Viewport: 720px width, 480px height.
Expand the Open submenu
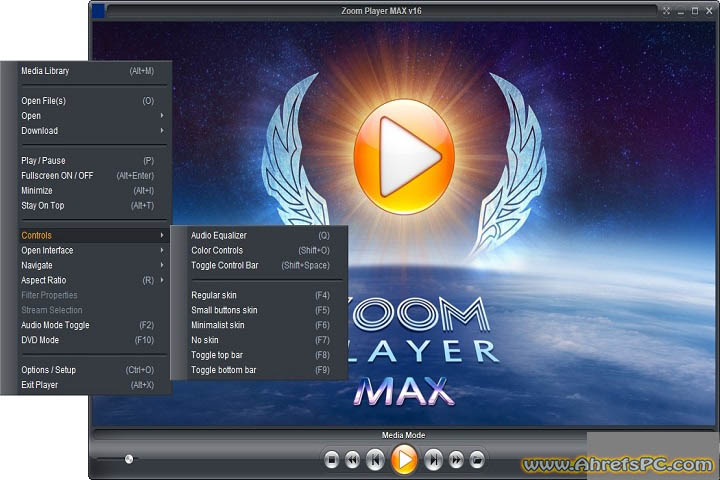94,116
